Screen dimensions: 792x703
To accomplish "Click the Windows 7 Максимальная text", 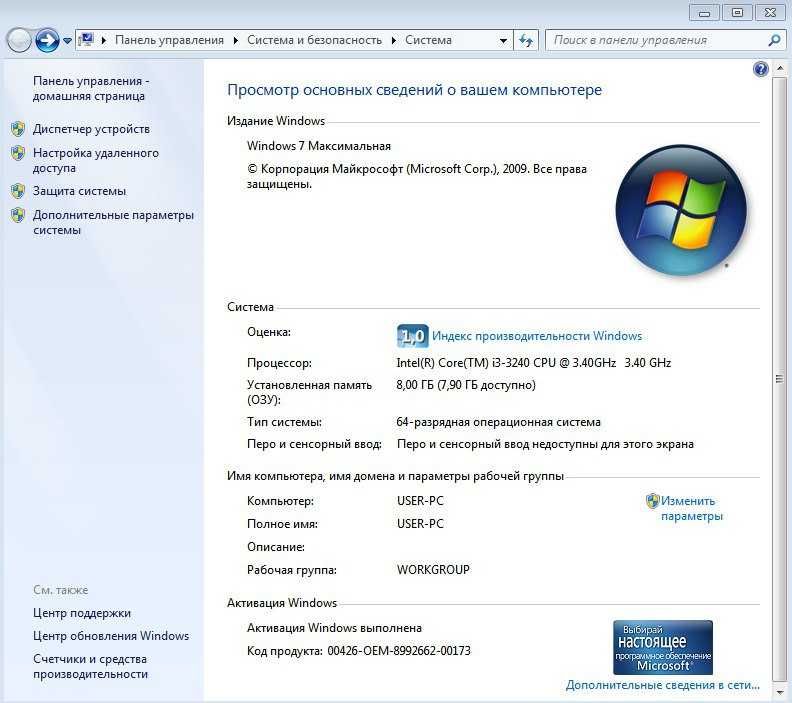I will [319, 146].
